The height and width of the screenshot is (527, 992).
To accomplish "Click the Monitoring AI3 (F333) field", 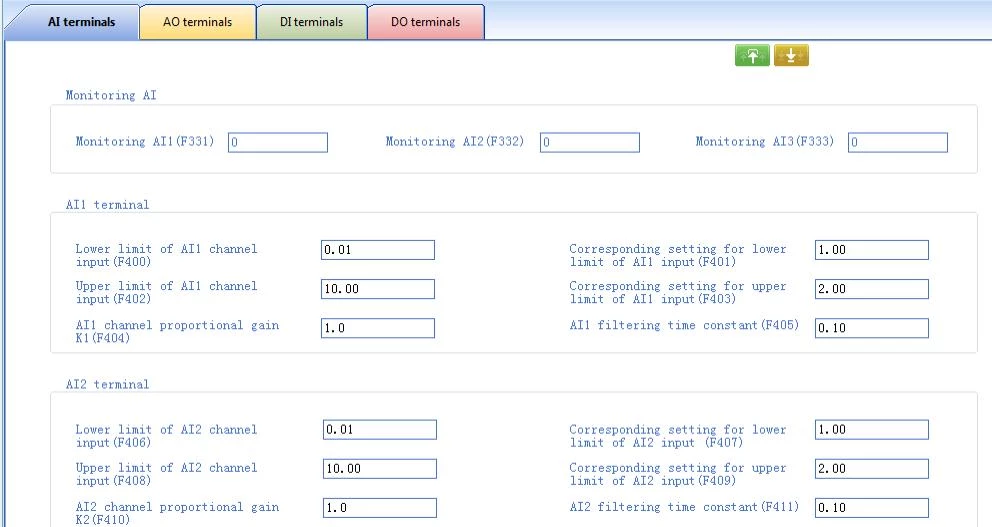I will pyautogui.click(x=898, y=143).
